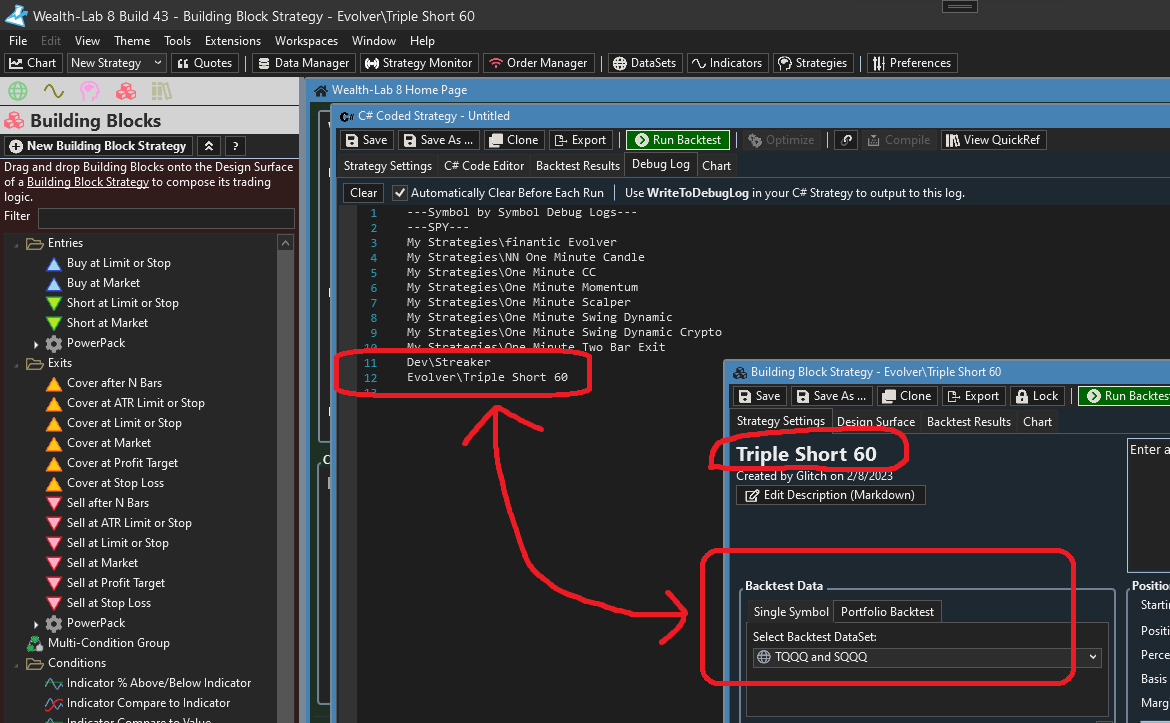The width and height of the screenshot is (1170, 723).
Task: Click the link icon beside Optimize
Action: tap(846, 140)
